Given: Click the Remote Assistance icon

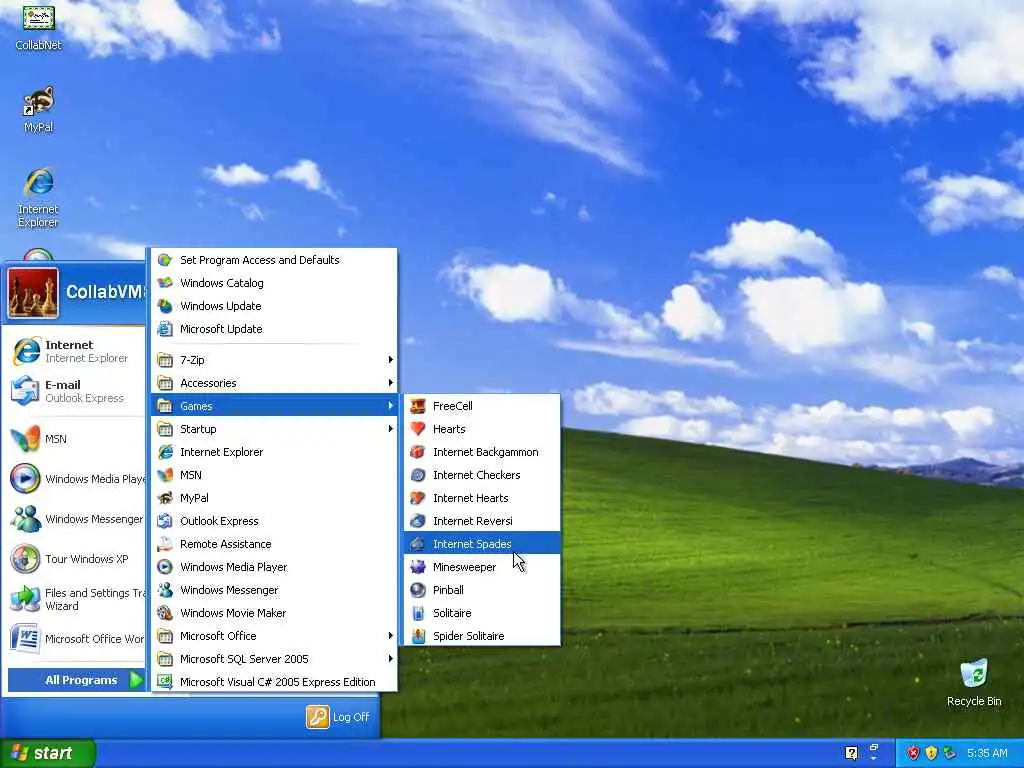Looking at the screenshot, I should click(165, 543).
